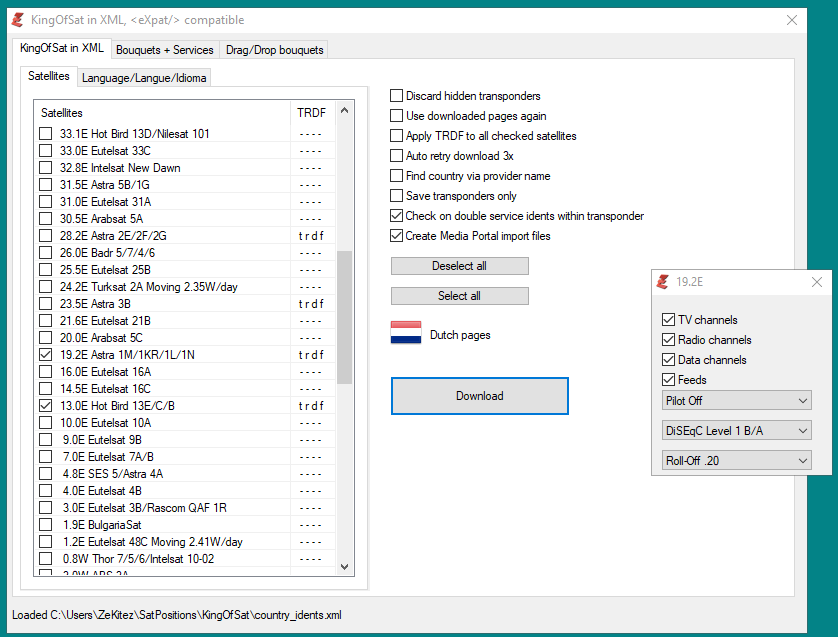838x637 pixels.
Task: Enable Discard hidden transponders
Action: [396, 96]
